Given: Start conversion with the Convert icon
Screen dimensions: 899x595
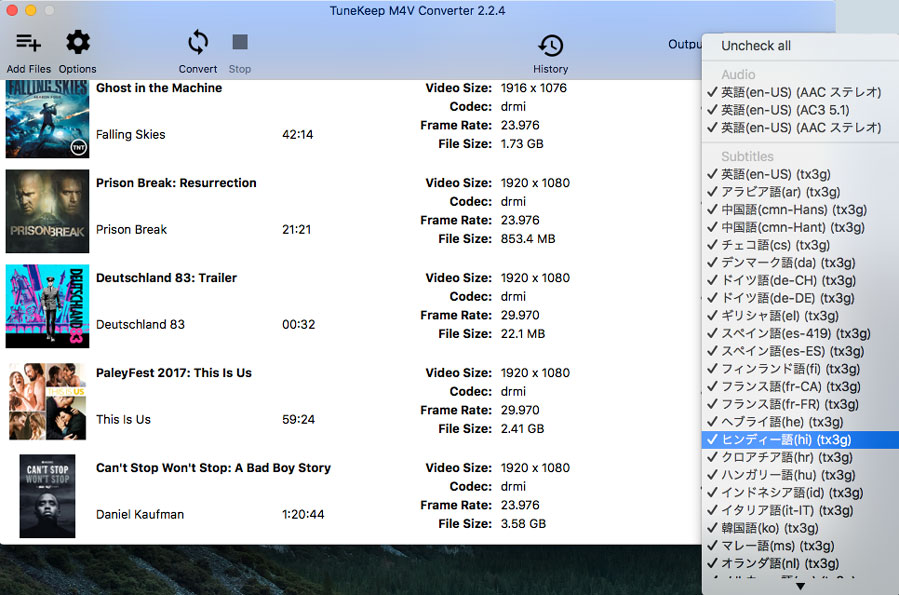Looking at the screenshot, I should point(198,42).
